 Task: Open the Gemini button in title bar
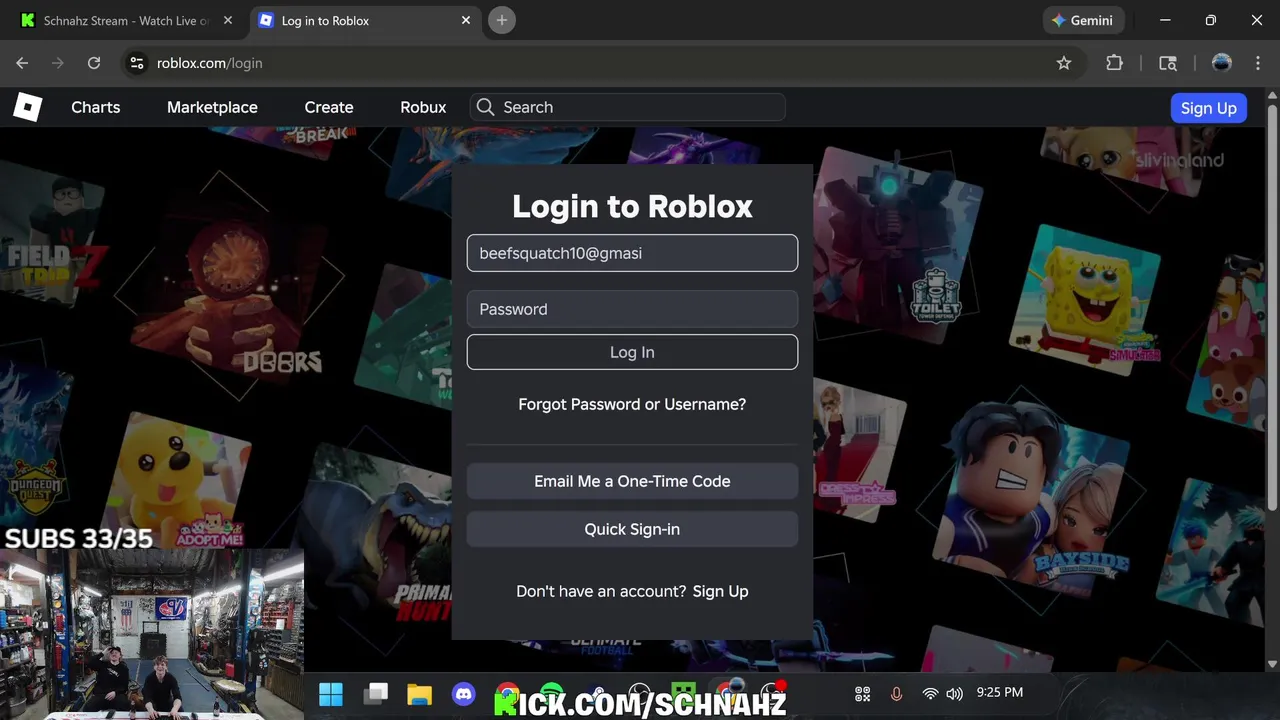click(x=1083, y=20)
